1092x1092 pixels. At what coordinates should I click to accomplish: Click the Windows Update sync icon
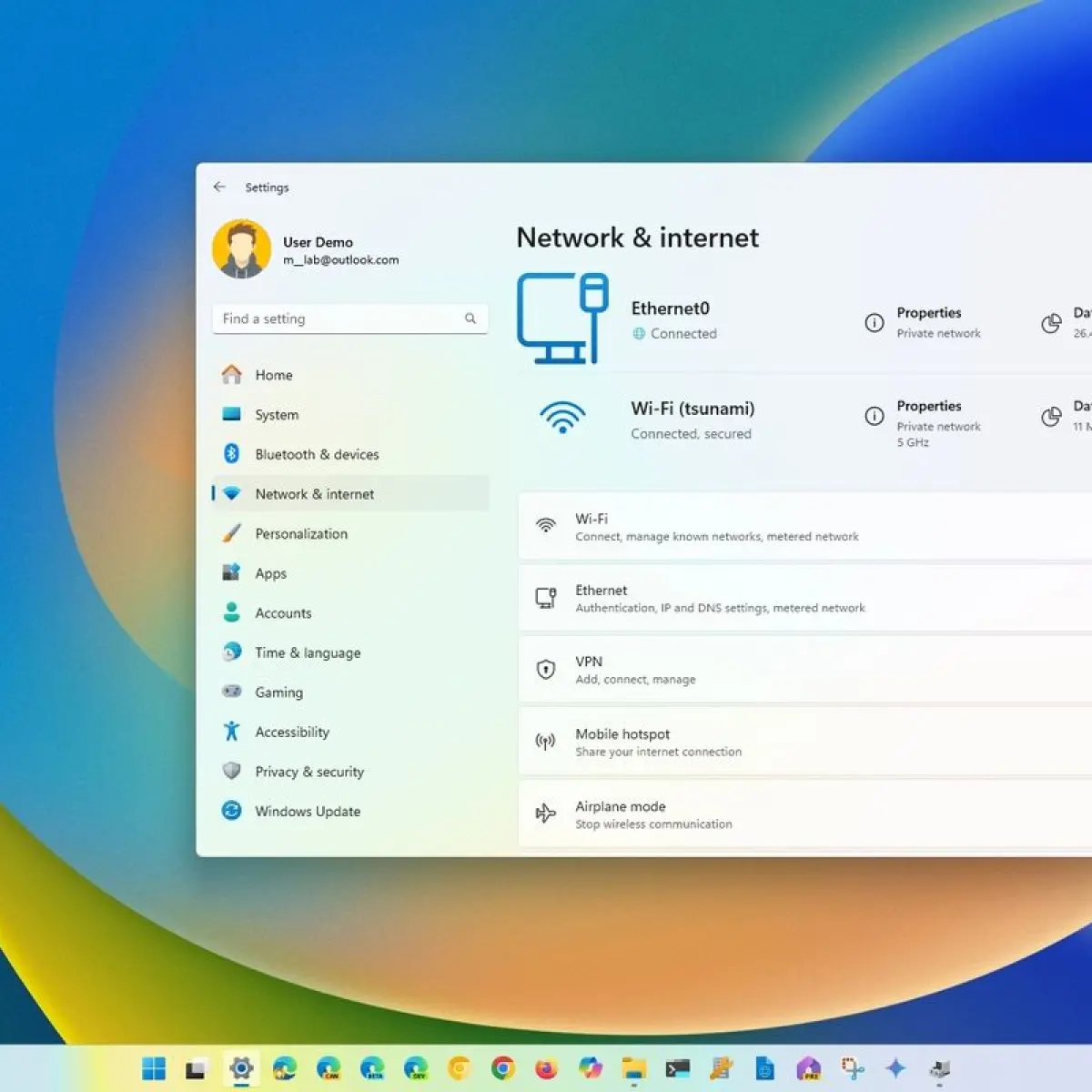click(x=232, y=810)
